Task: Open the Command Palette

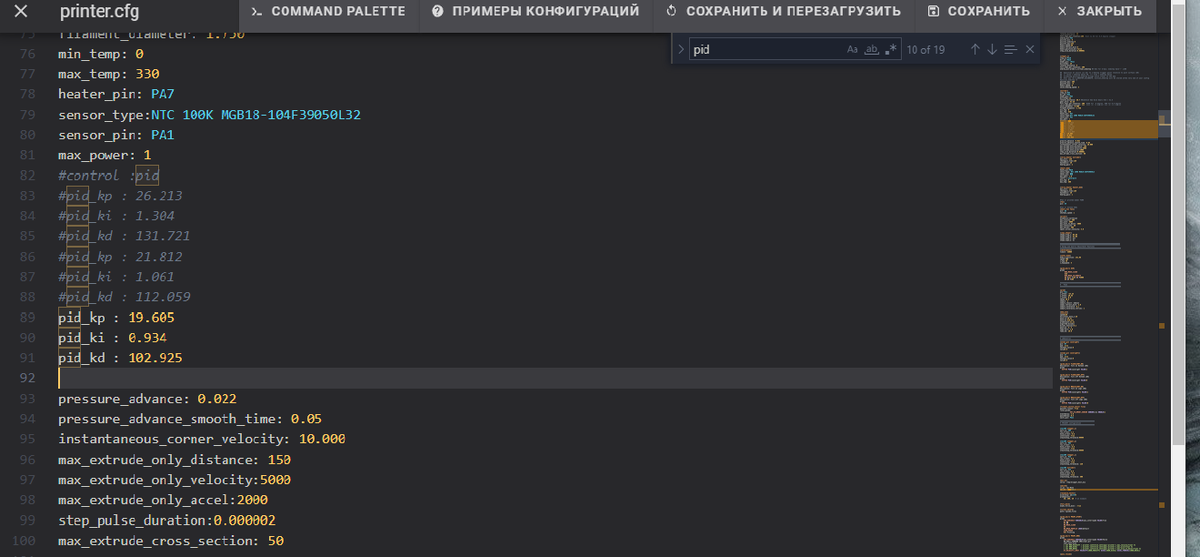Action: pos(328,12)
